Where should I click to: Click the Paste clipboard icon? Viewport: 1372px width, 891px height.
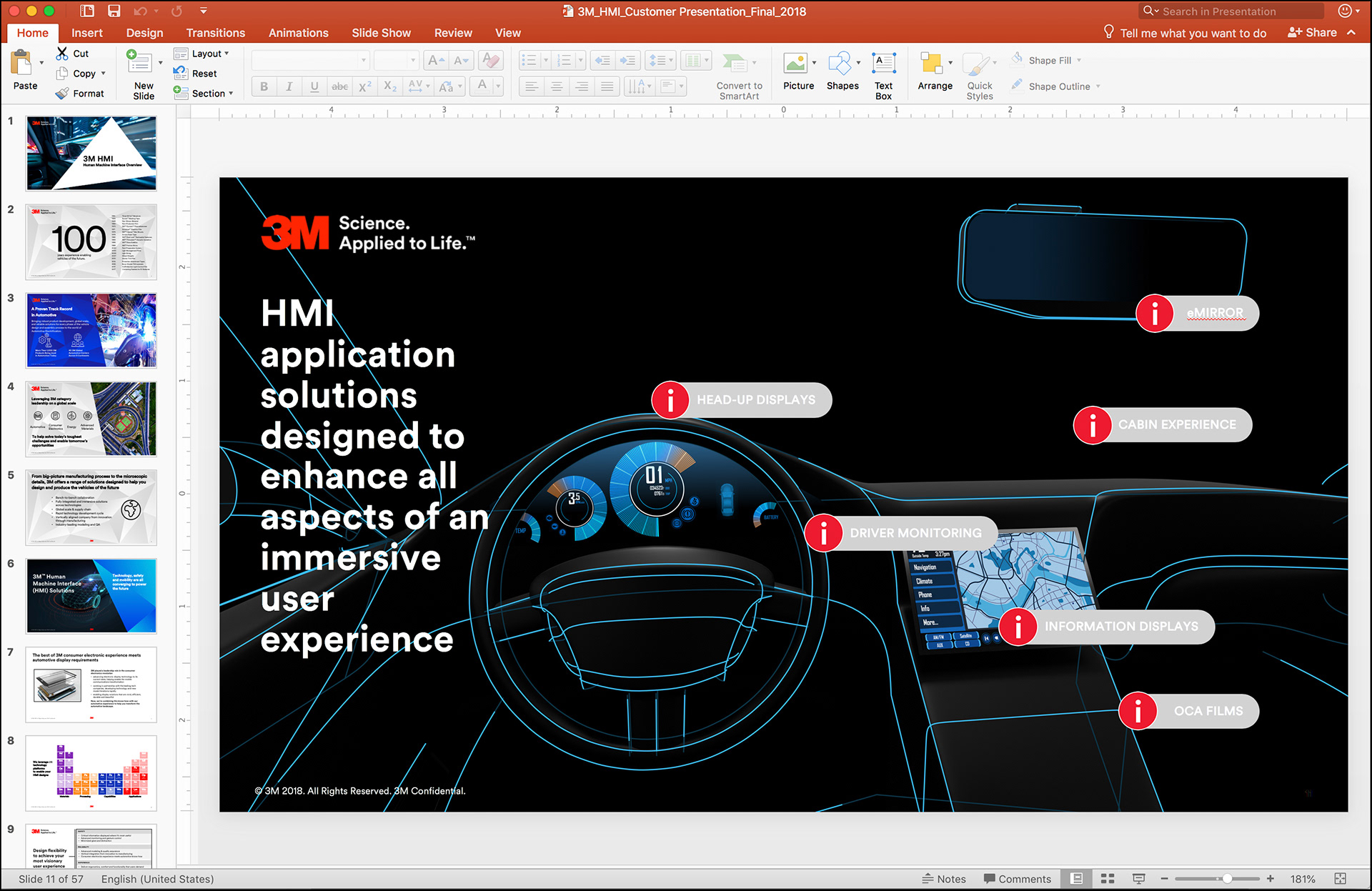pos(21,63)
